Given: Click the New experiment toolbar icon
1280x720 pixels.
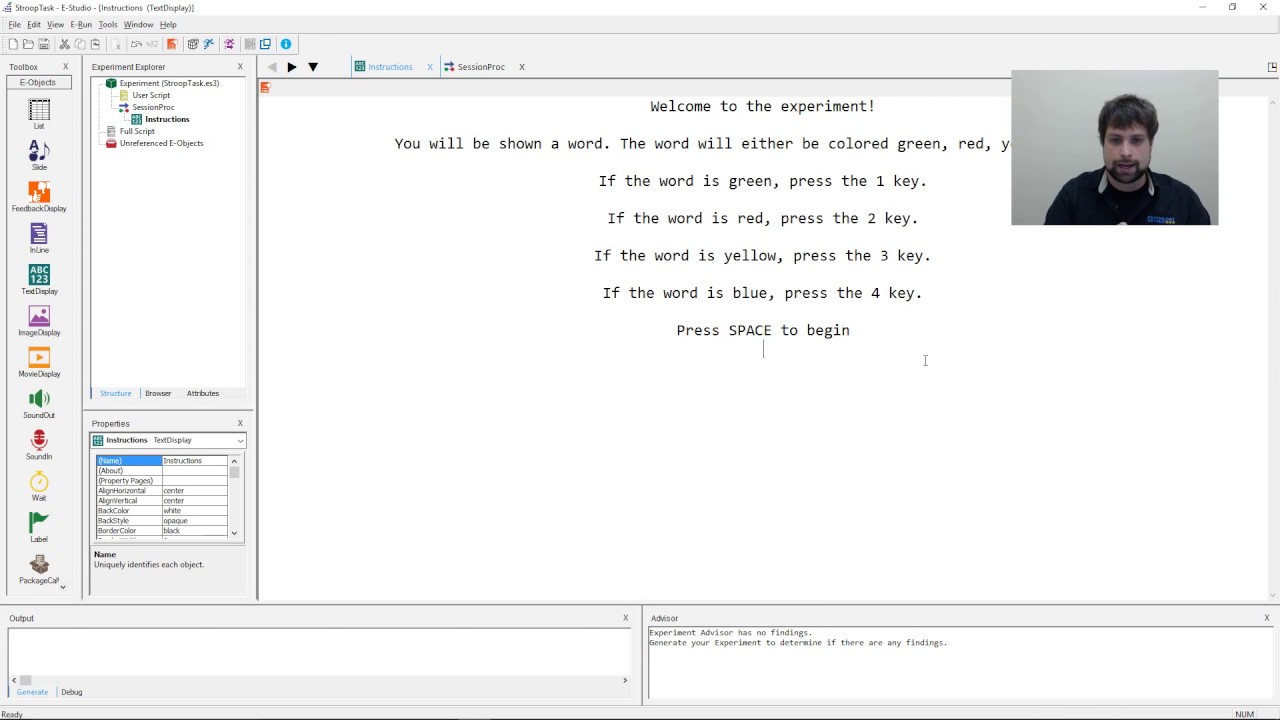Looking at the screenshot, I should tap(12, 44).
